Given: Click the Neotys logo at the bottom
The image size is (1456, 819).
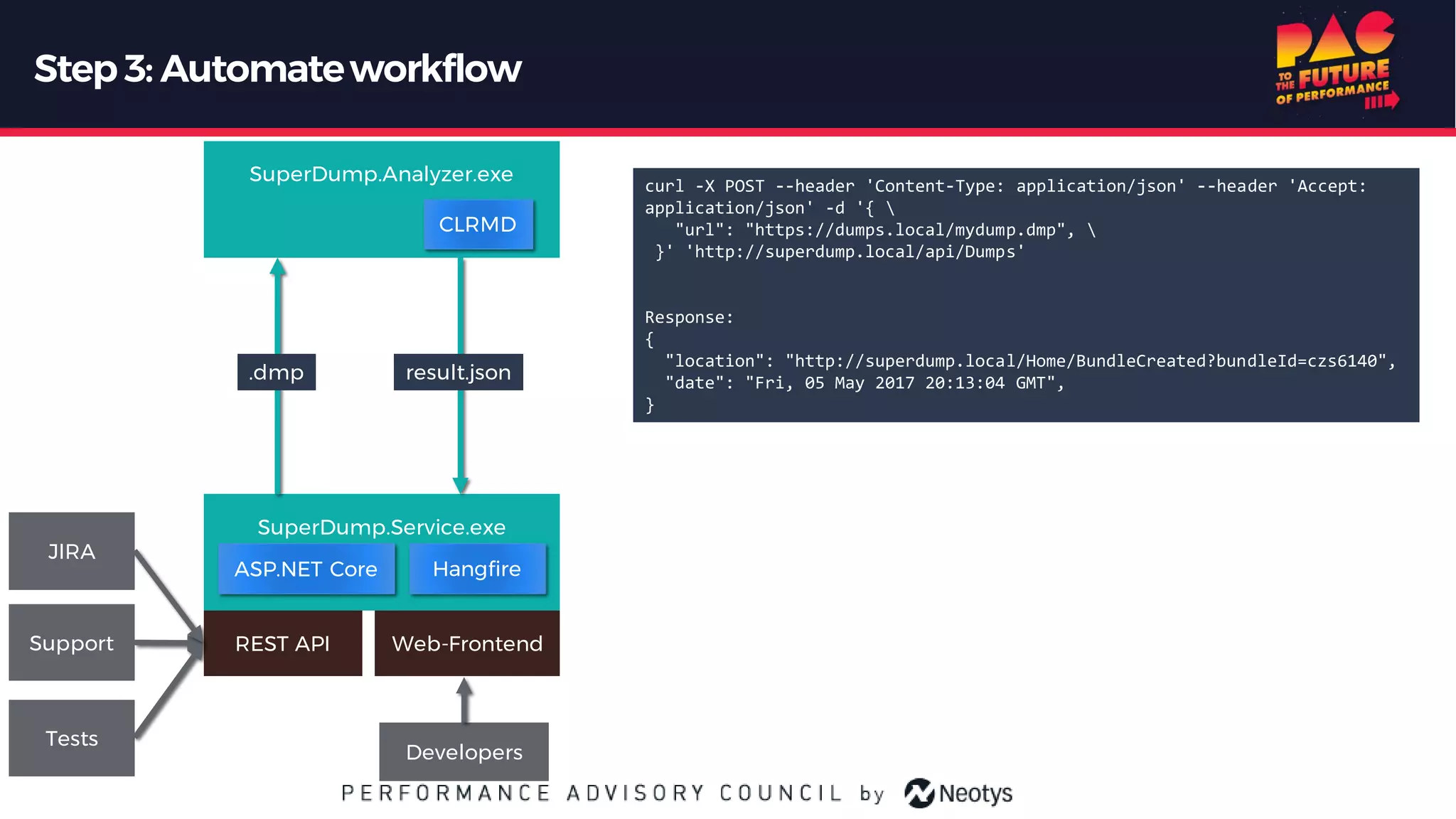Looking at the screenshot, I should point(958,793).
